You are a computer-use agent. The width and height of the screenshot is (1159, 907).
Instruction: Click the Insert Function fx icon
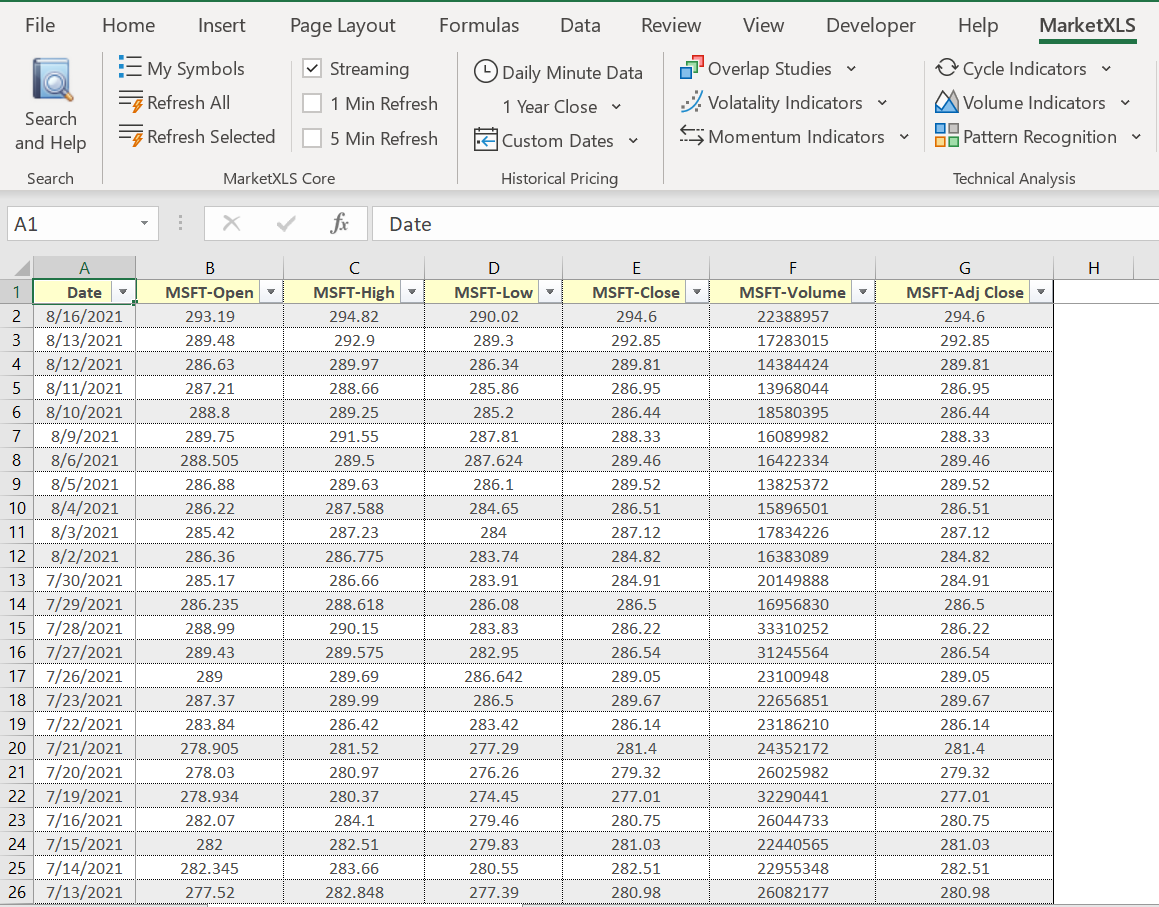[339, 223]
